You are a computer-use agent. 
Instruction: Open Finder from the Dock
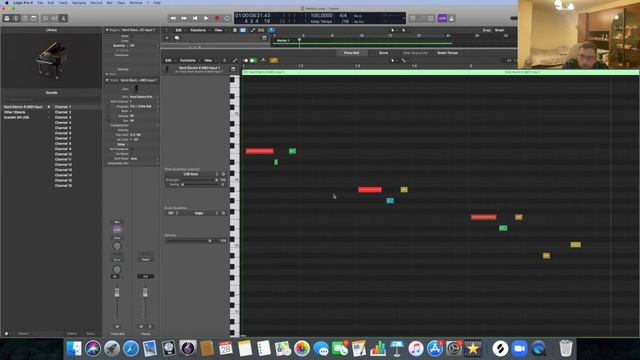(x=74, y=349)
